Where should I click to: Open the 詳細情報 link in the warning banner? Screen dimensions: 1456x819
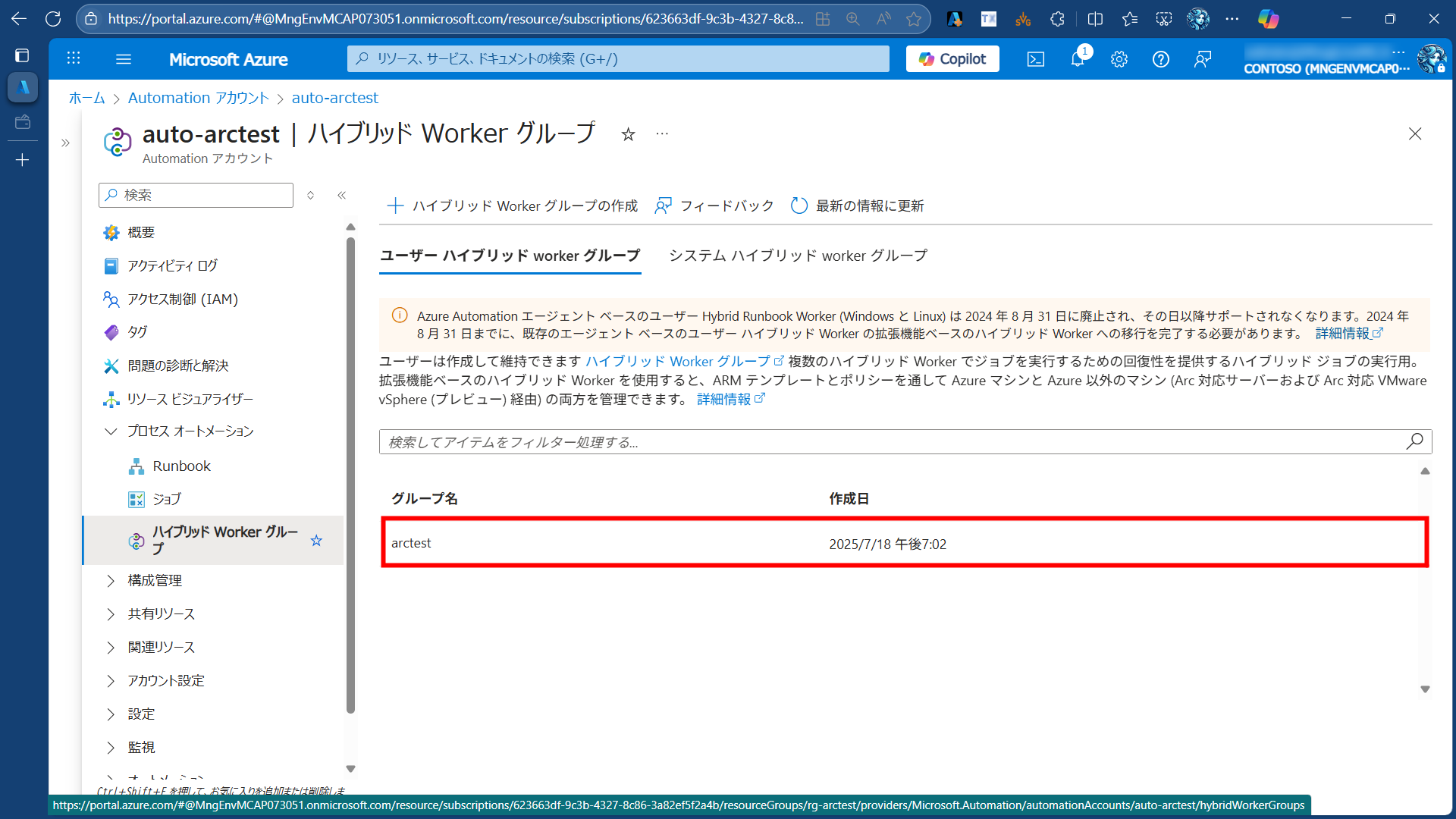1342,333
